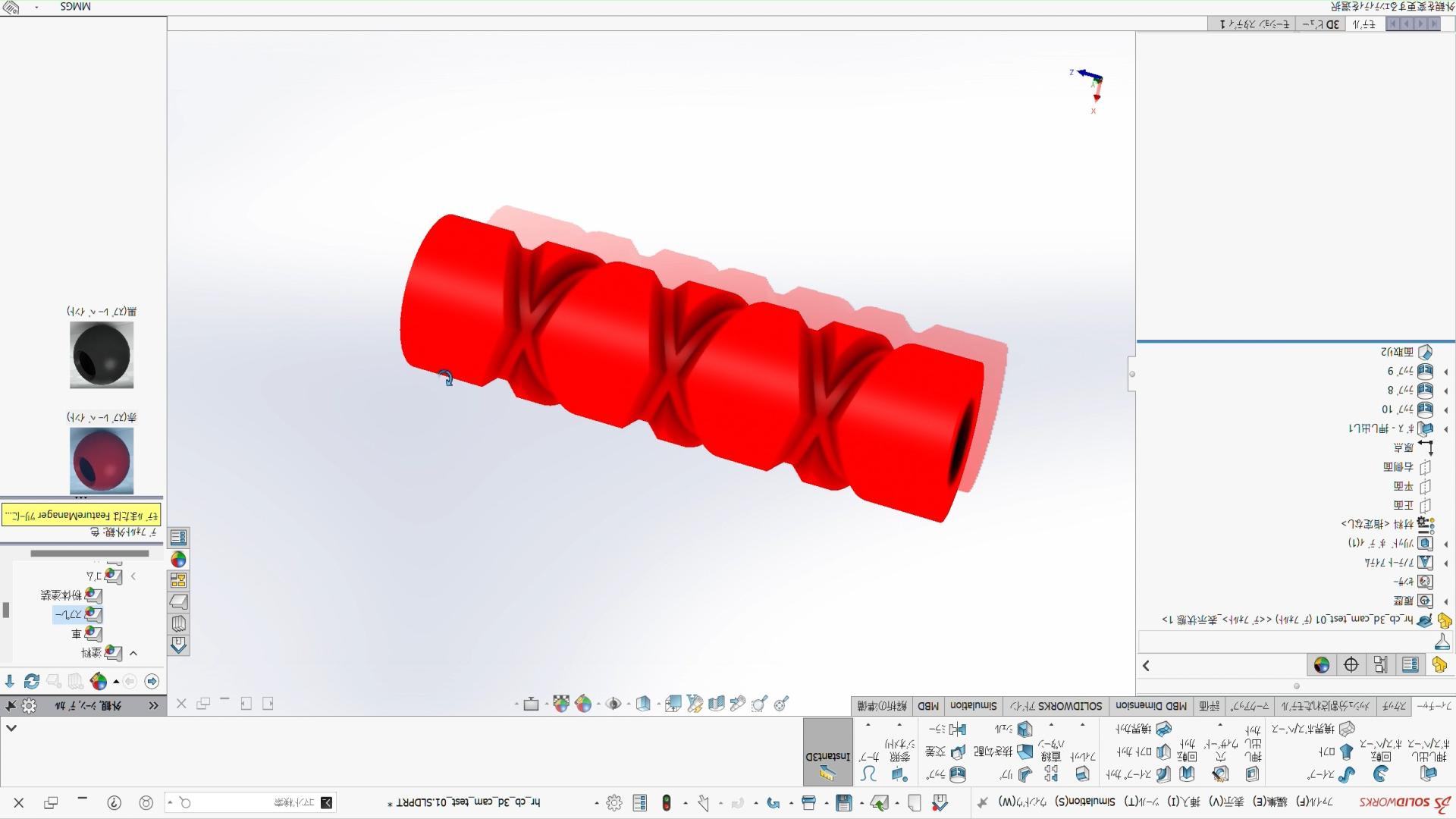This screenshot has width=1456, height=819.
Task: Click the ミラー mirror tool icon
Action: [x=958, y=729]
